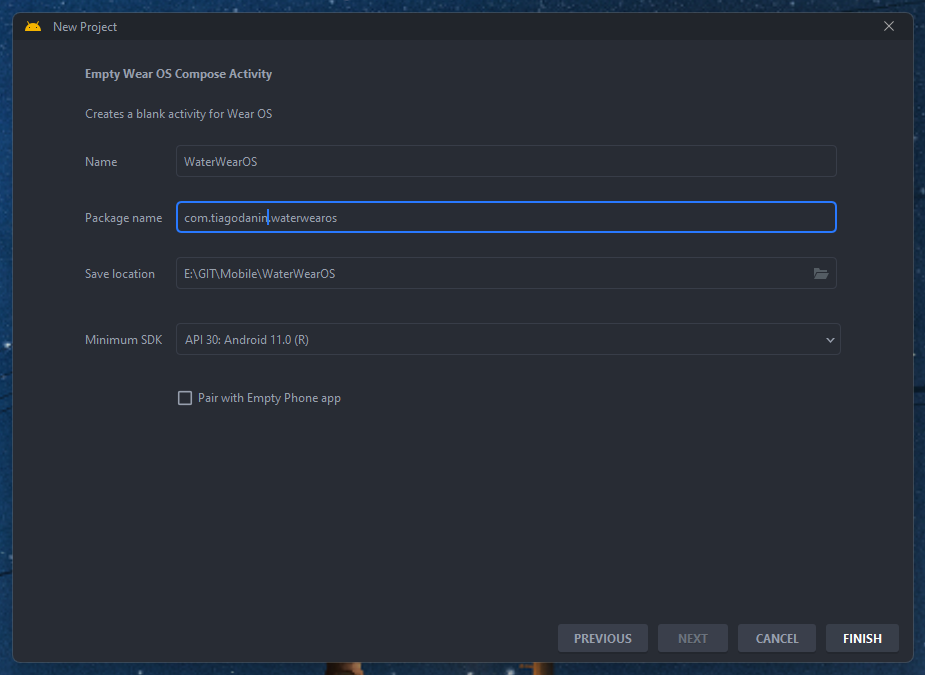This screenshot has width=925, height=675.
Task: Close the New Project dialog
Action: tap(889, 27)
